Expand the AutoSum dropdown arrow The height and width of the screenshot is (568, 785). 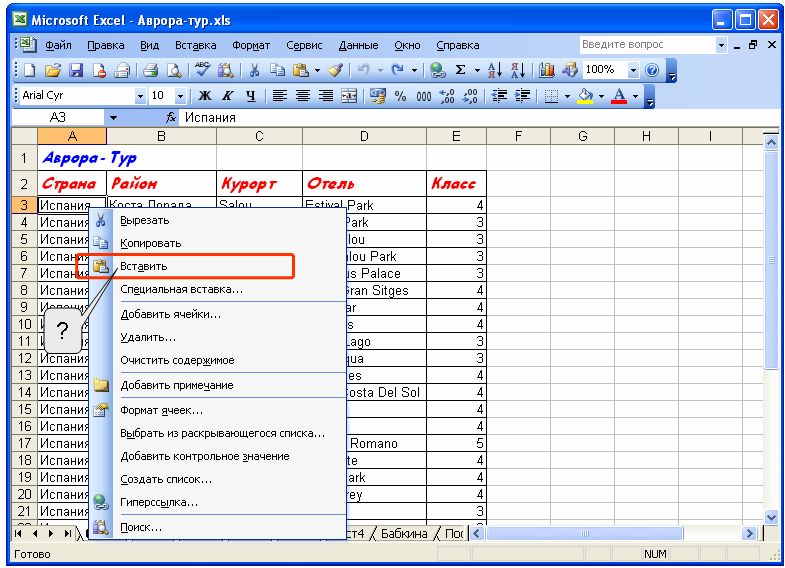(x=477, y=71)
